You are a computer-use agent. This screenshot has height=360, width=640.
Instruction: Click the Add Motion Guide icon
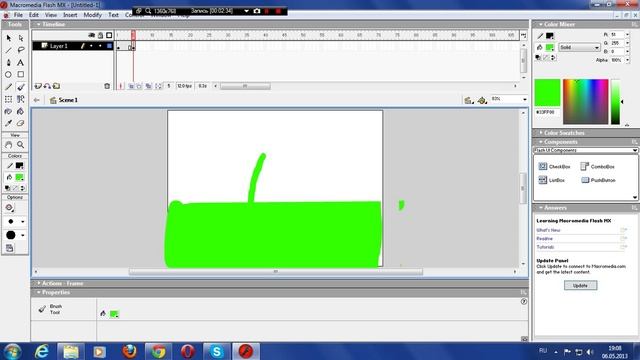click(47, 86)
